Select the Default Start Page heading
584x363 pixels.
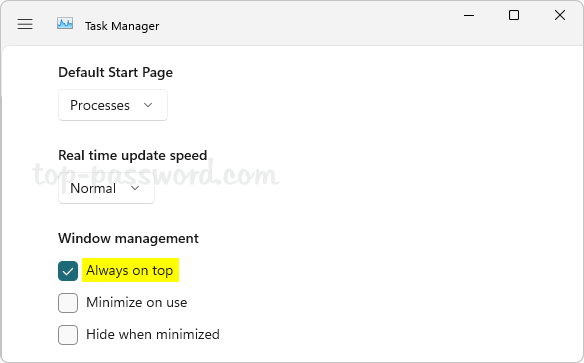coord(115,72)
